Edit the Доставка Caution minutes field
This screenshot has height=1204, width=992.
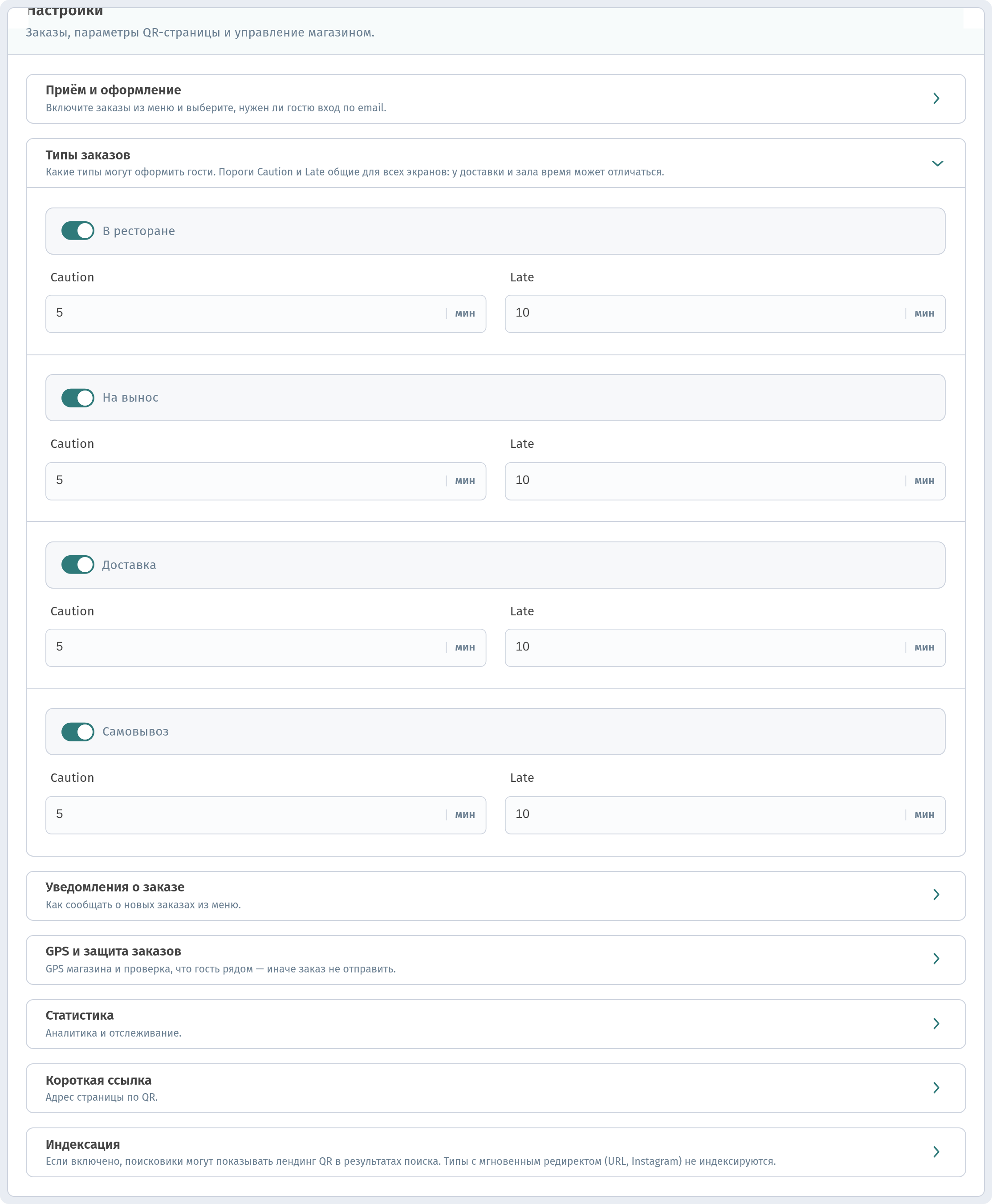pyautogui.click(x=266, y=647)
